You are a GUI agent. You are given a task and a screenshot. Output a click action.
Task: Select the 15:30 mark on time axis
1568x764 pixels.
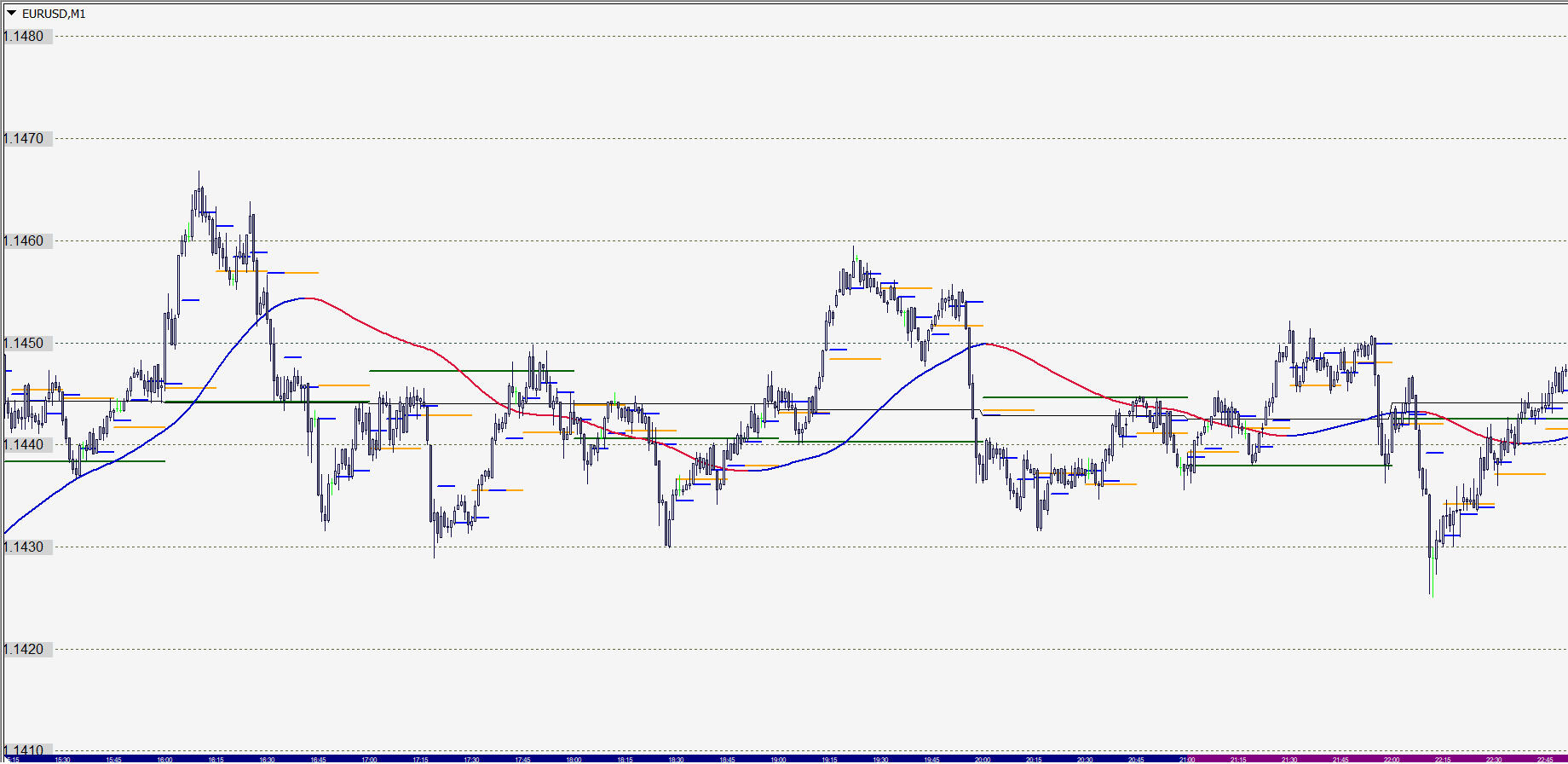pyautogui.click(x=62, y=759)
